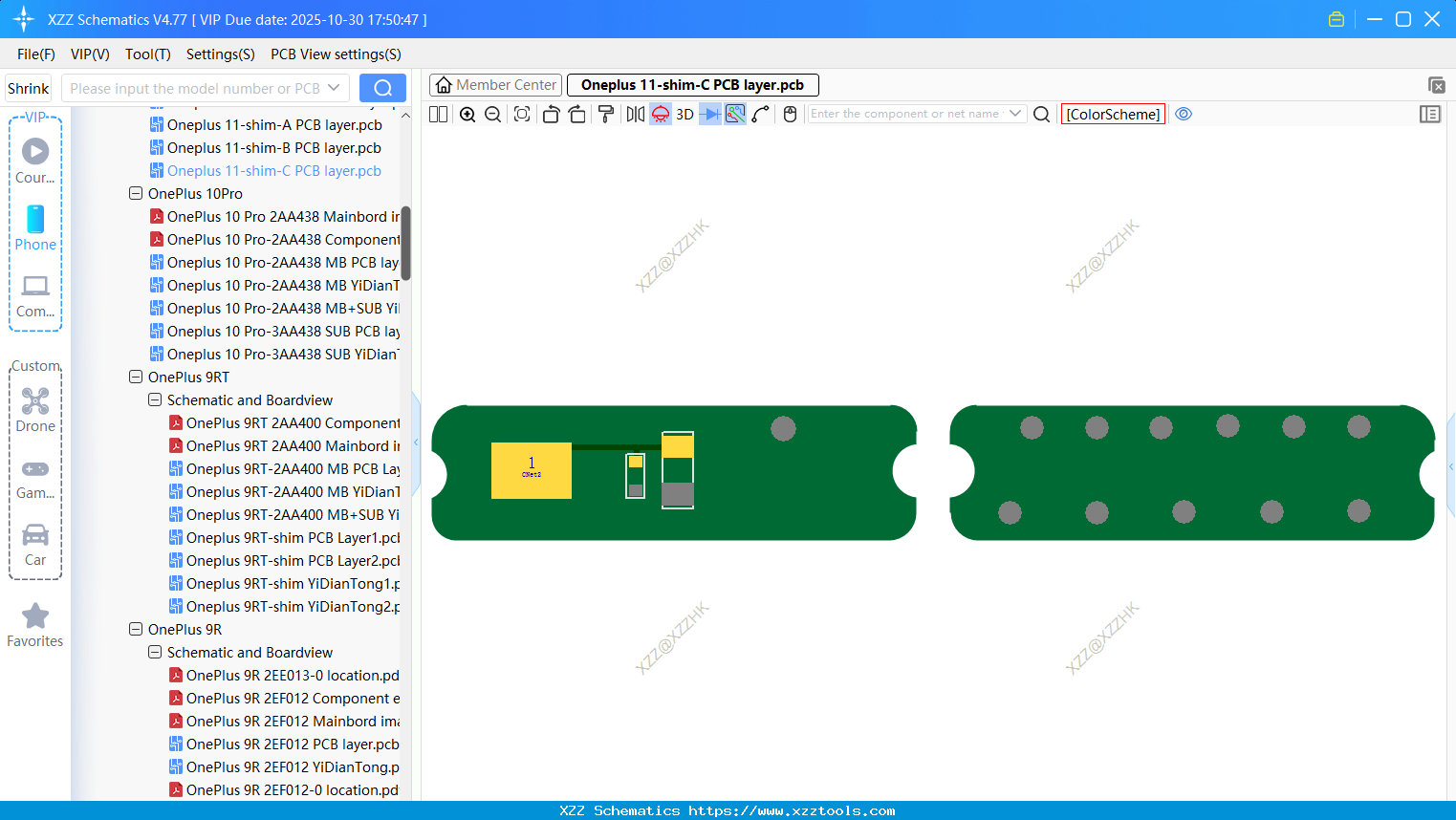Open the PCB View settings menu
Image resolution: width=1456 pixels, height=820 pixels.
335,54
